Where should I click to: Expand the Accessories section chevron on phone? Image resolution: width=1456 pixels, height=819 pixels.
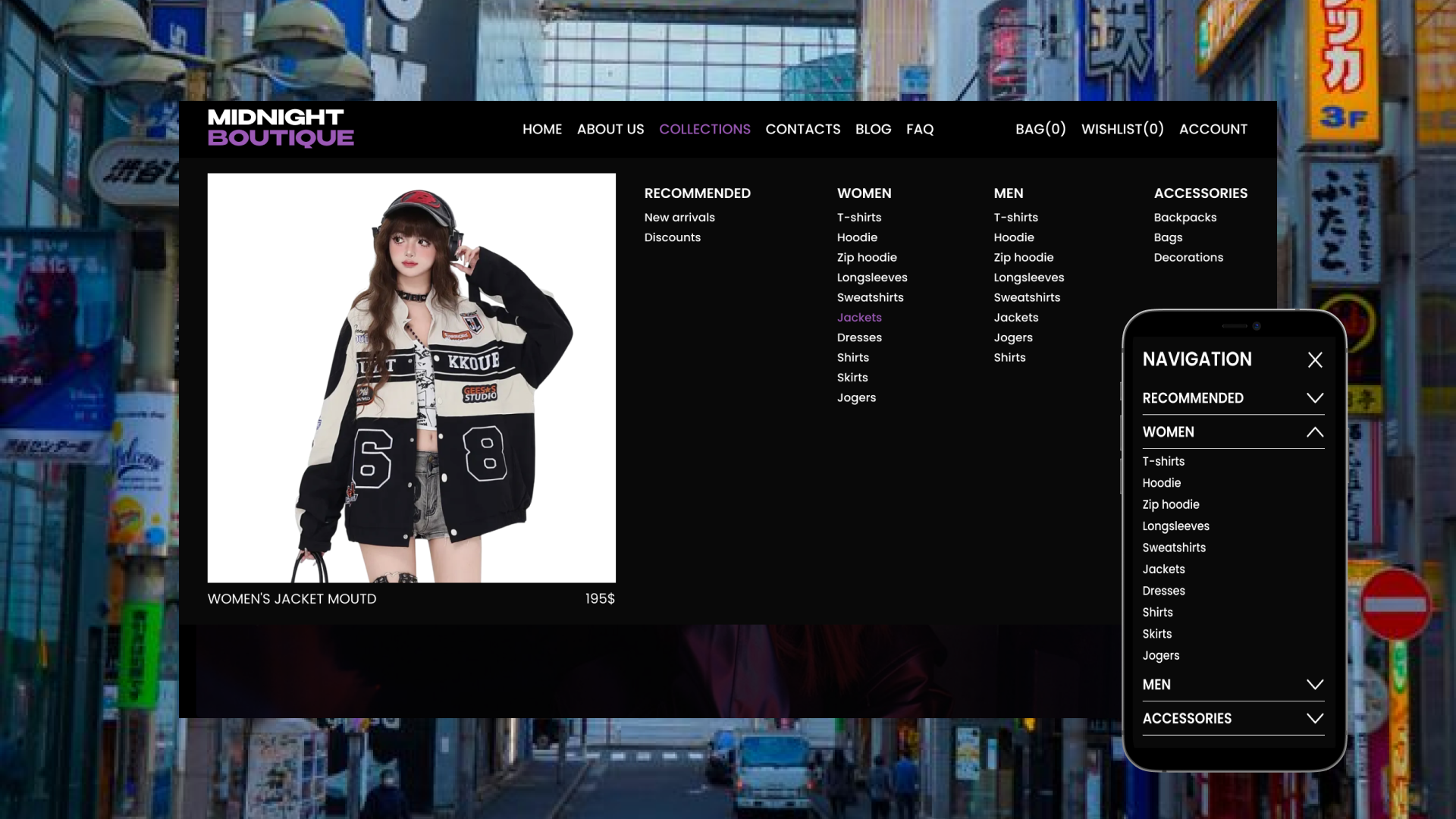1315,718
